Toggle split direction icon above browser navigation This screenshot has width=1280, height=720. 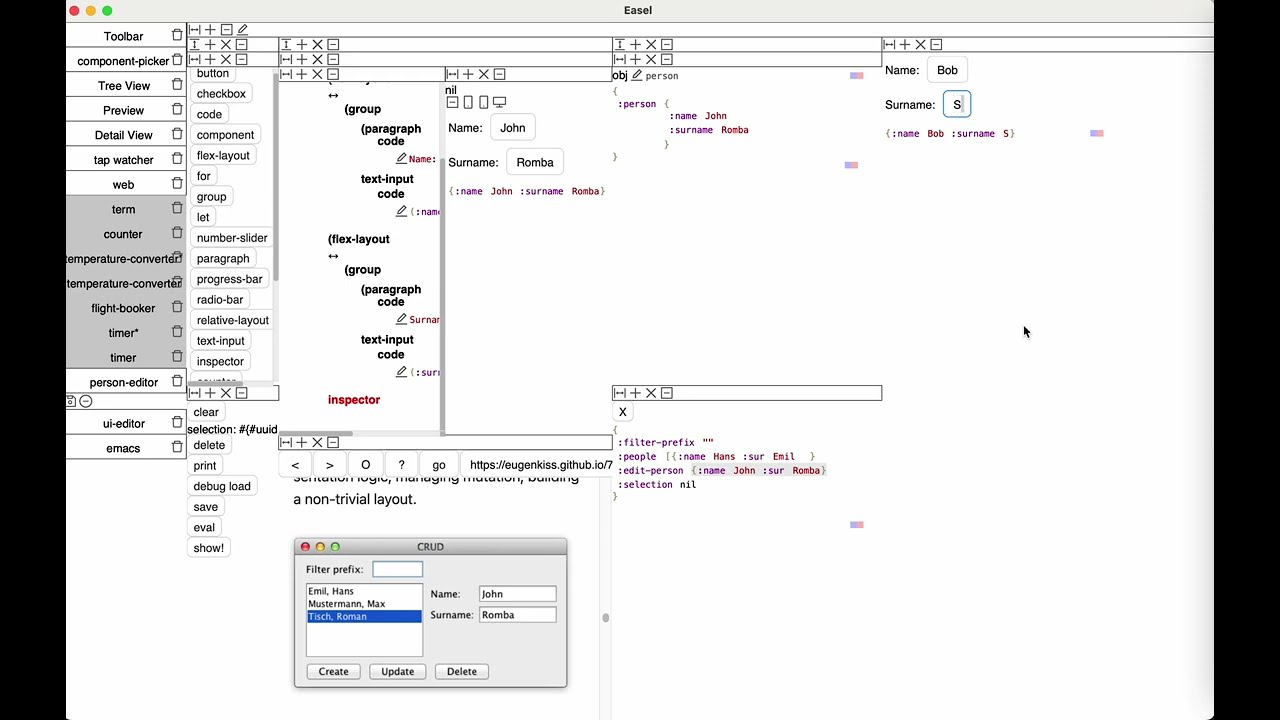click(x=286, y=442)
